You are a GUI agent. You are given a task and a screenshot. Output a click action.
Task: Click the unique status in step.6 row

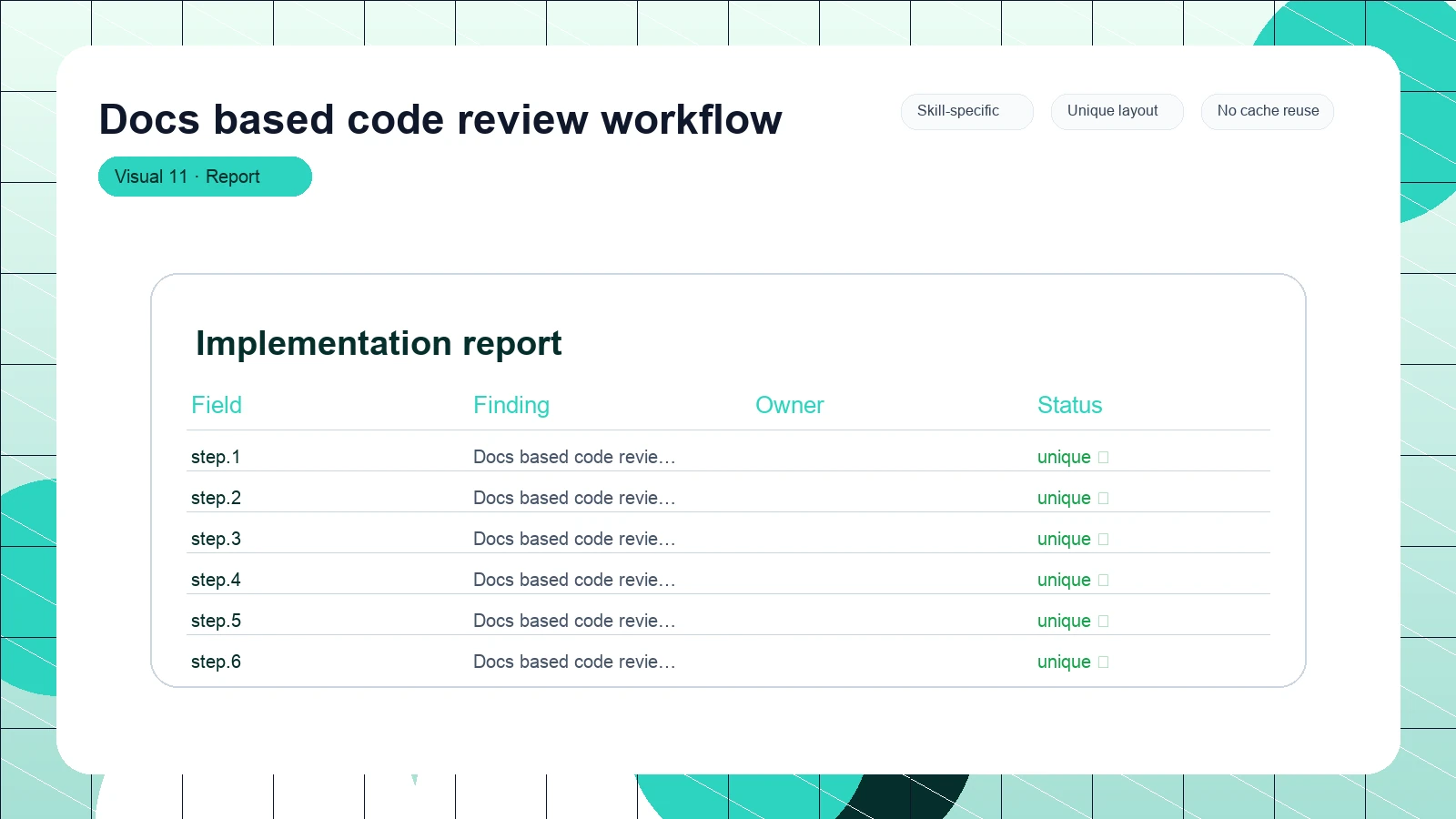(x=1072, y=662)
